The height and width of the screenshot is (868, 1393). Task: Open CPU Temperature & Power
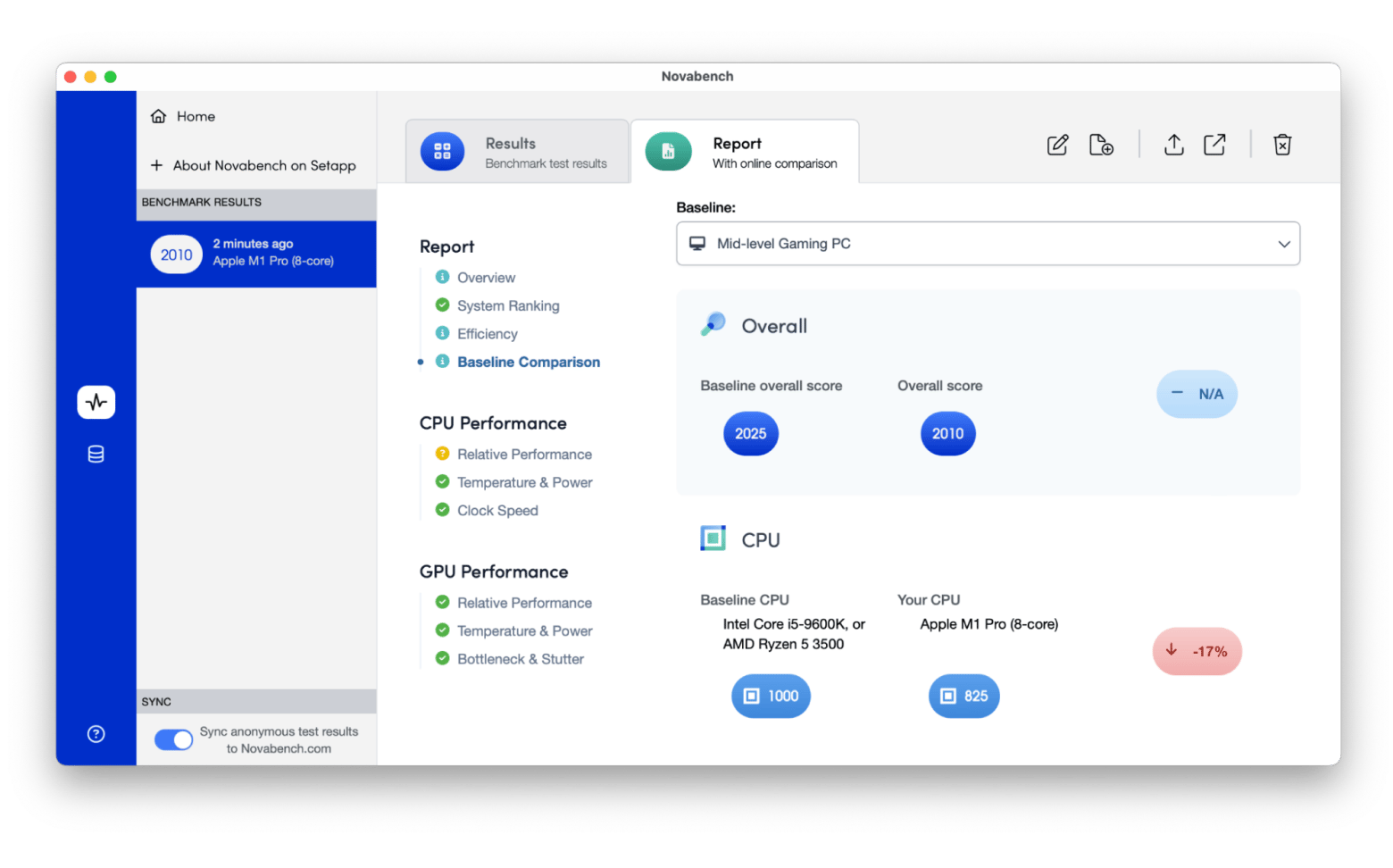click(x=524, y=482)
